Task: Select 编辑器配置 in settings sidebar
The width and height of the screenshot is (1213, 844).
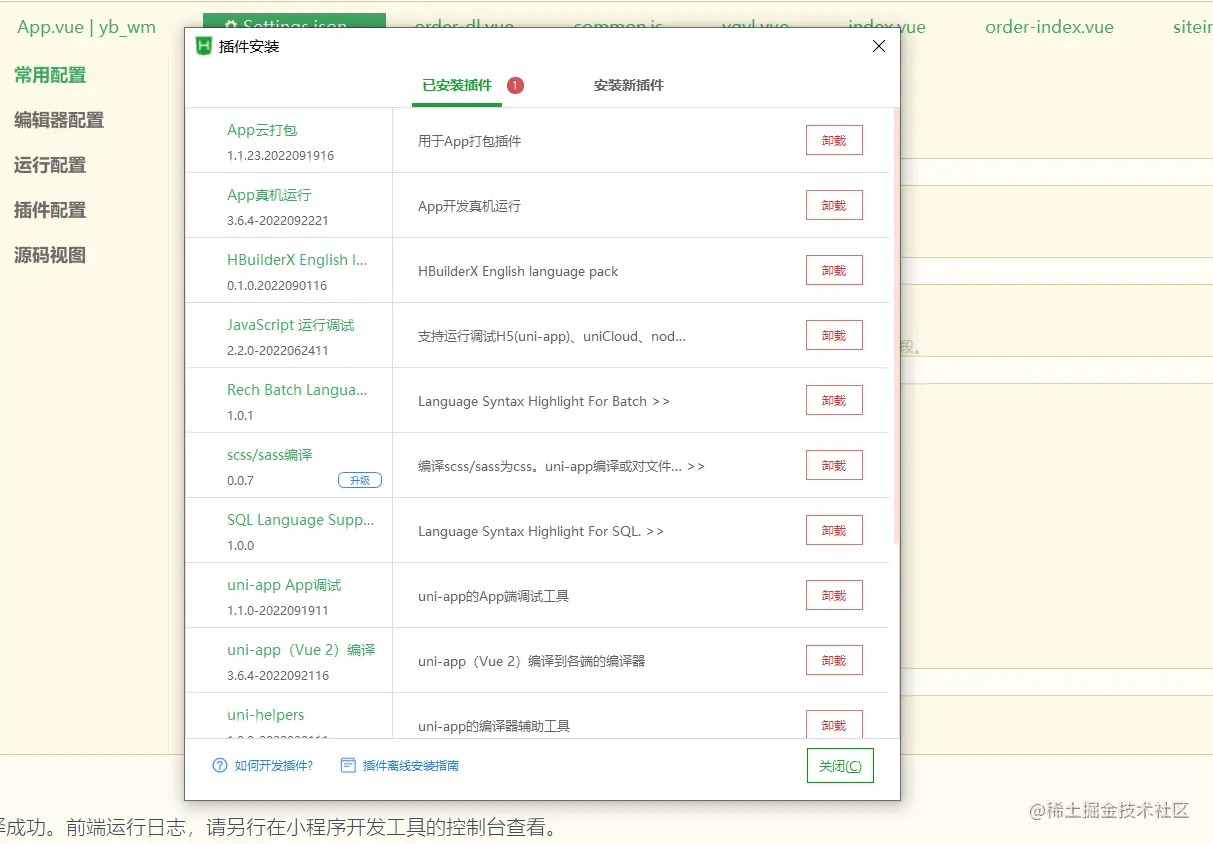Action: tap(59, 120)
